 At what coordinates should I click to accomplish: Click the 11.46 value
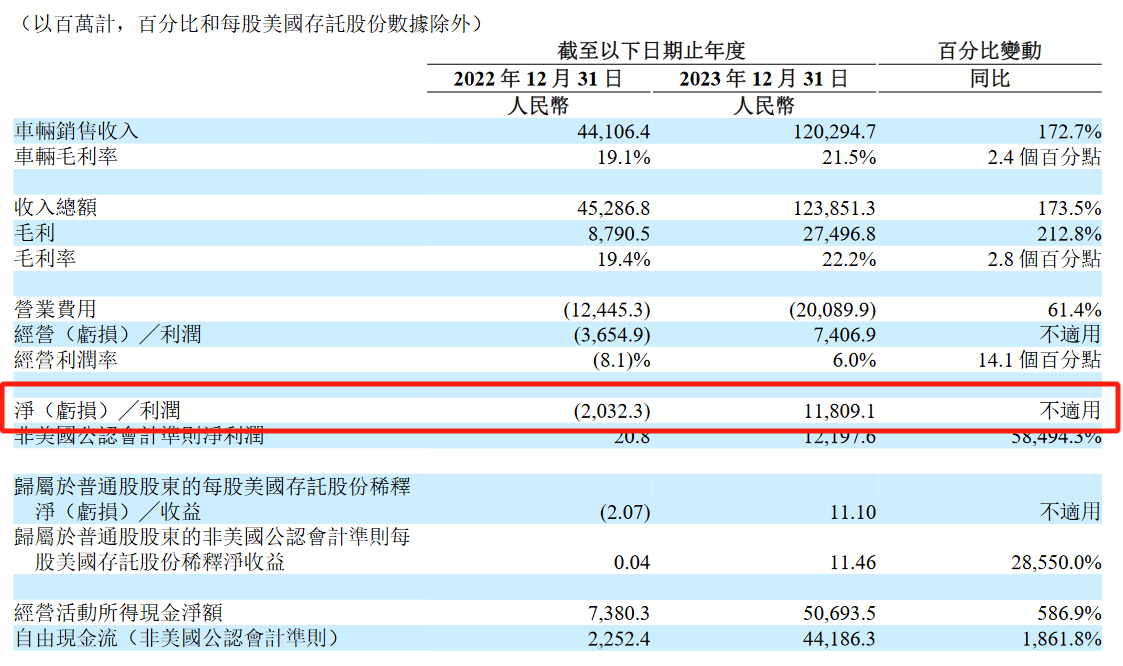pos(853,564)
